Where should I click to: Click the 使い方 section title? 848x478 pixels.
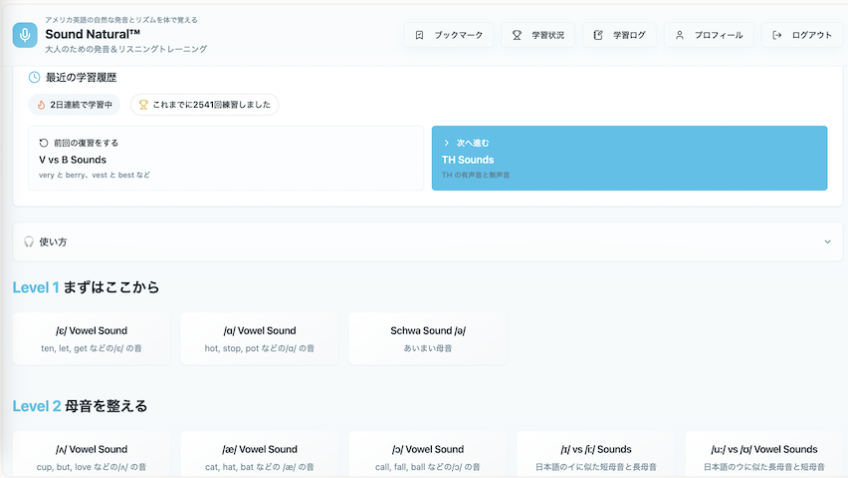(x=53, y=242)
